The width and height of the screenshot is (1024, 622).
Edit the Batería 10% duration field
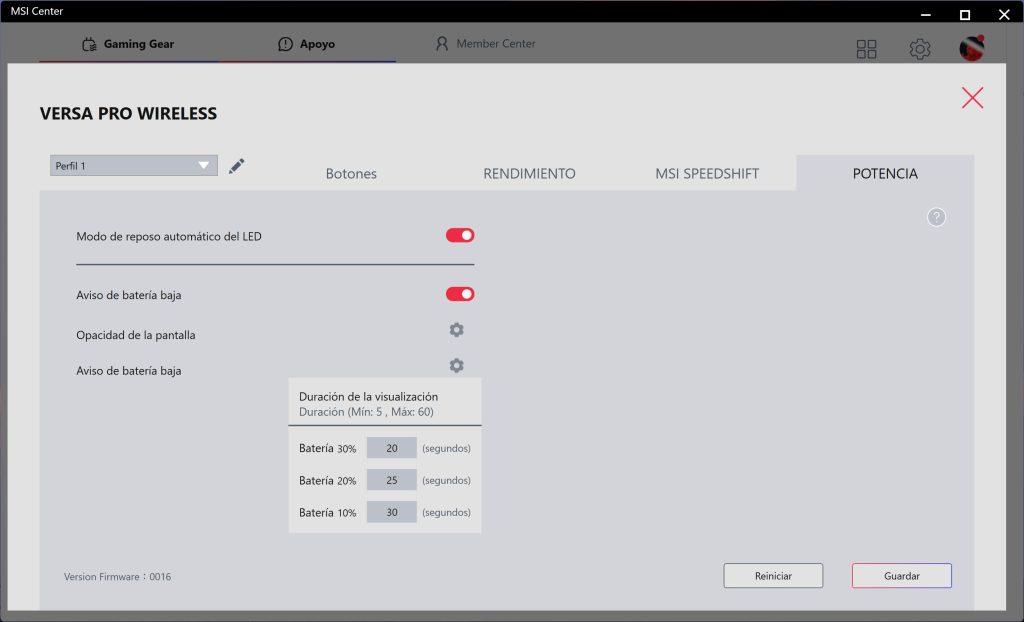click(392, 512)
